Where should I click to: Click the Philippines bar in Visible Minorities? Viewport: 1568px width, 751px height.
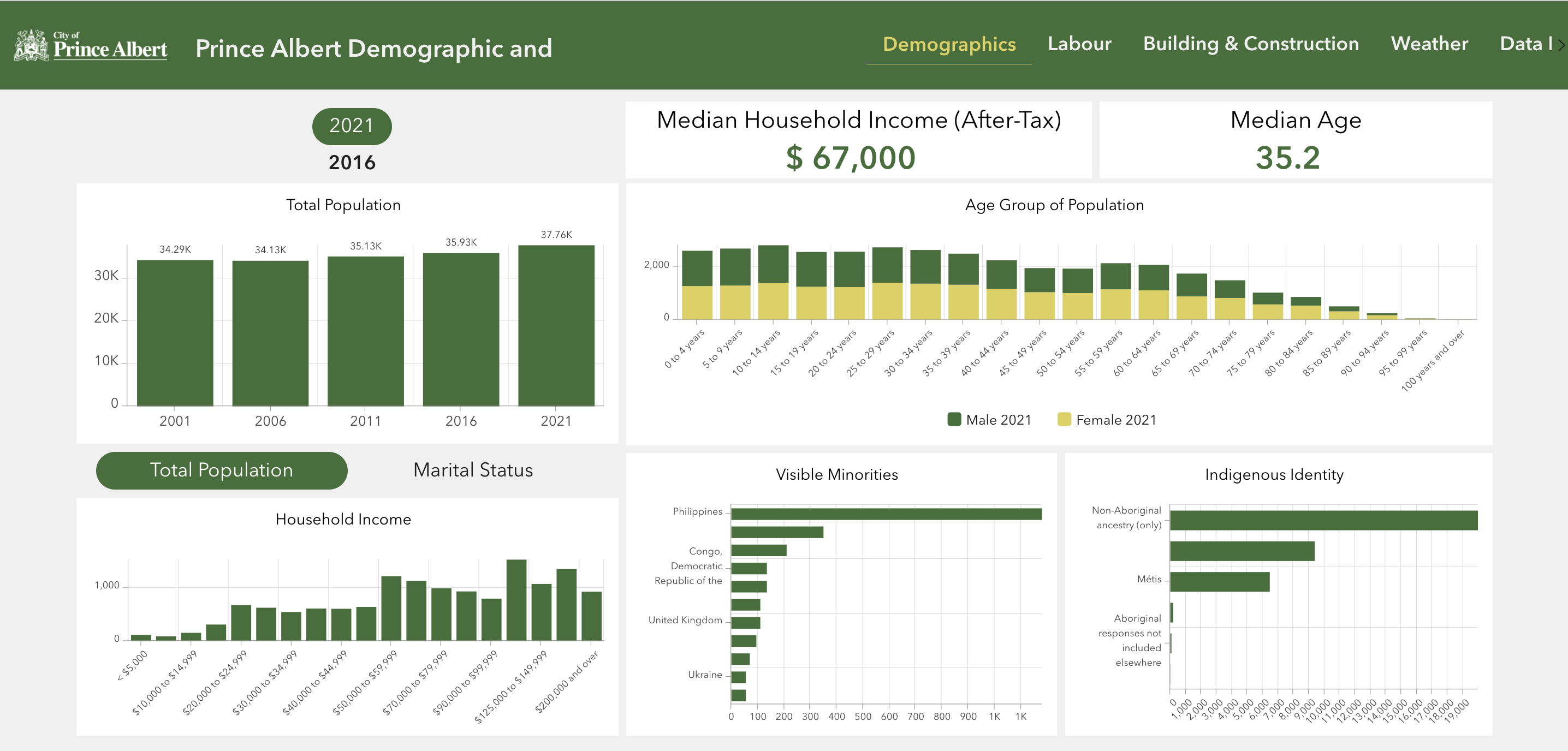click(x=886, y=514)
